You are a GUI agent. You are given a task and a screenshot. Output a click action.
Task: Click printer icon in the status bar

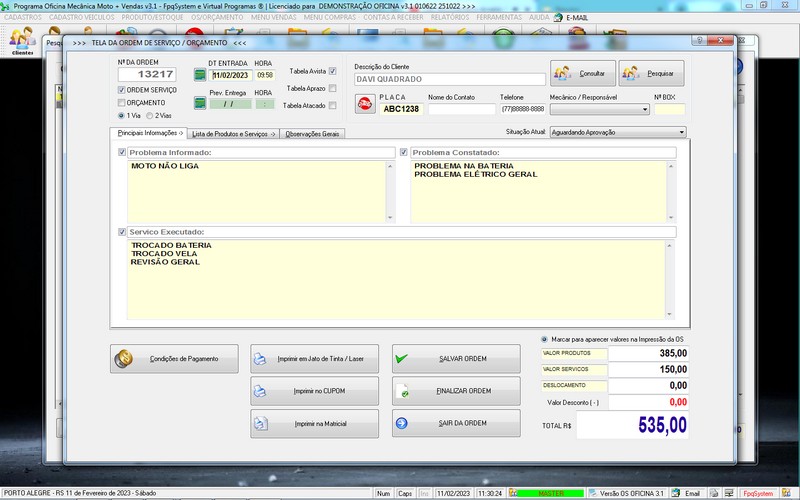[x=714, y=493]
